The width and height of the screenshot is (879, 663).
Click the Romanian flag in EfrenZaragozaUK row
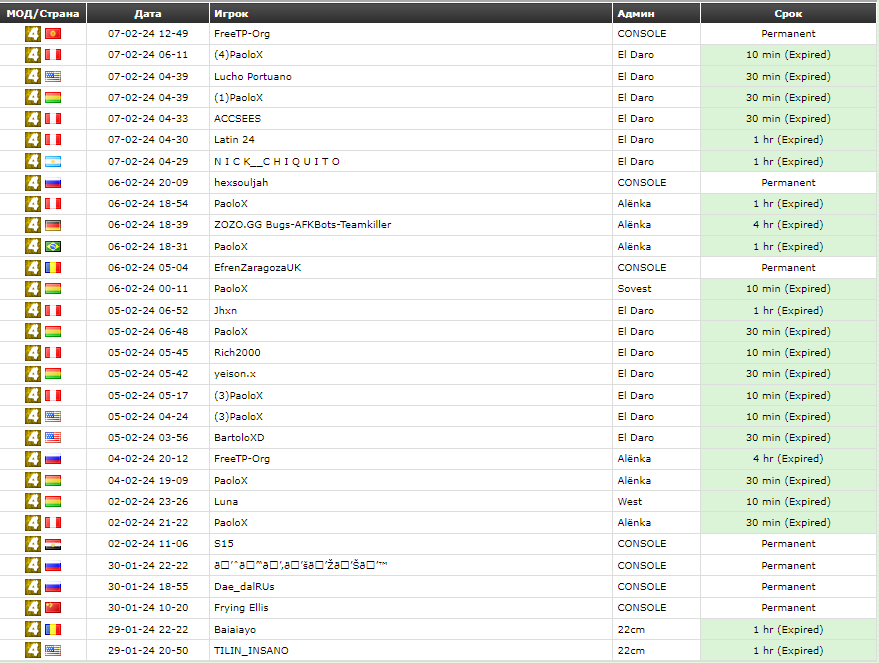point(53,268)
